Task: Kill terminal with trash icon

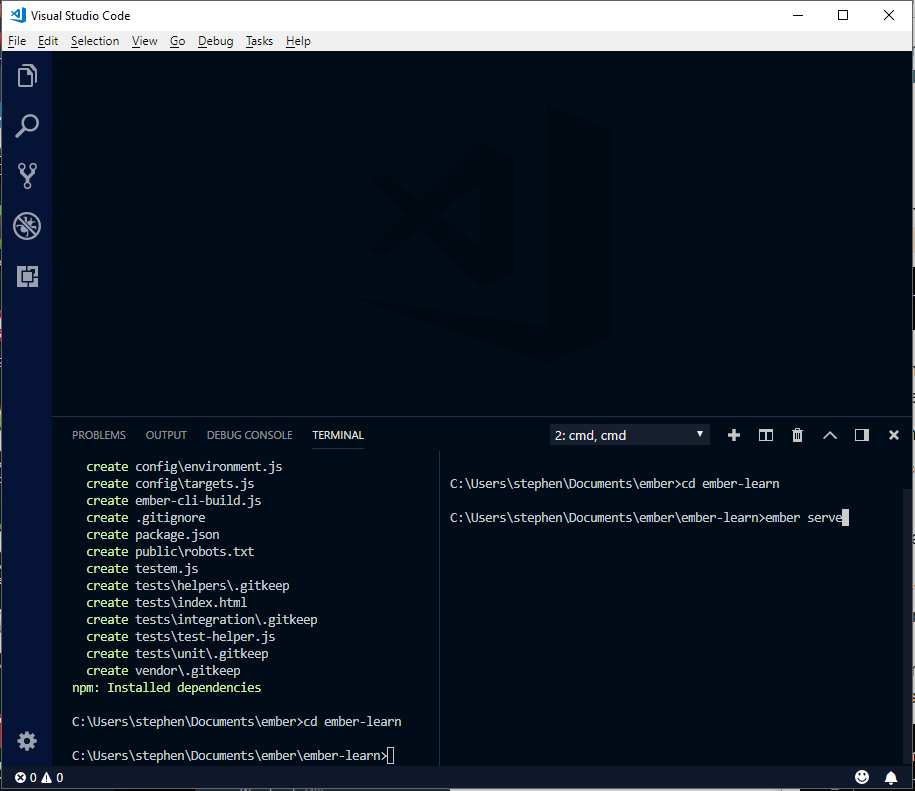Action: point(797,435)
